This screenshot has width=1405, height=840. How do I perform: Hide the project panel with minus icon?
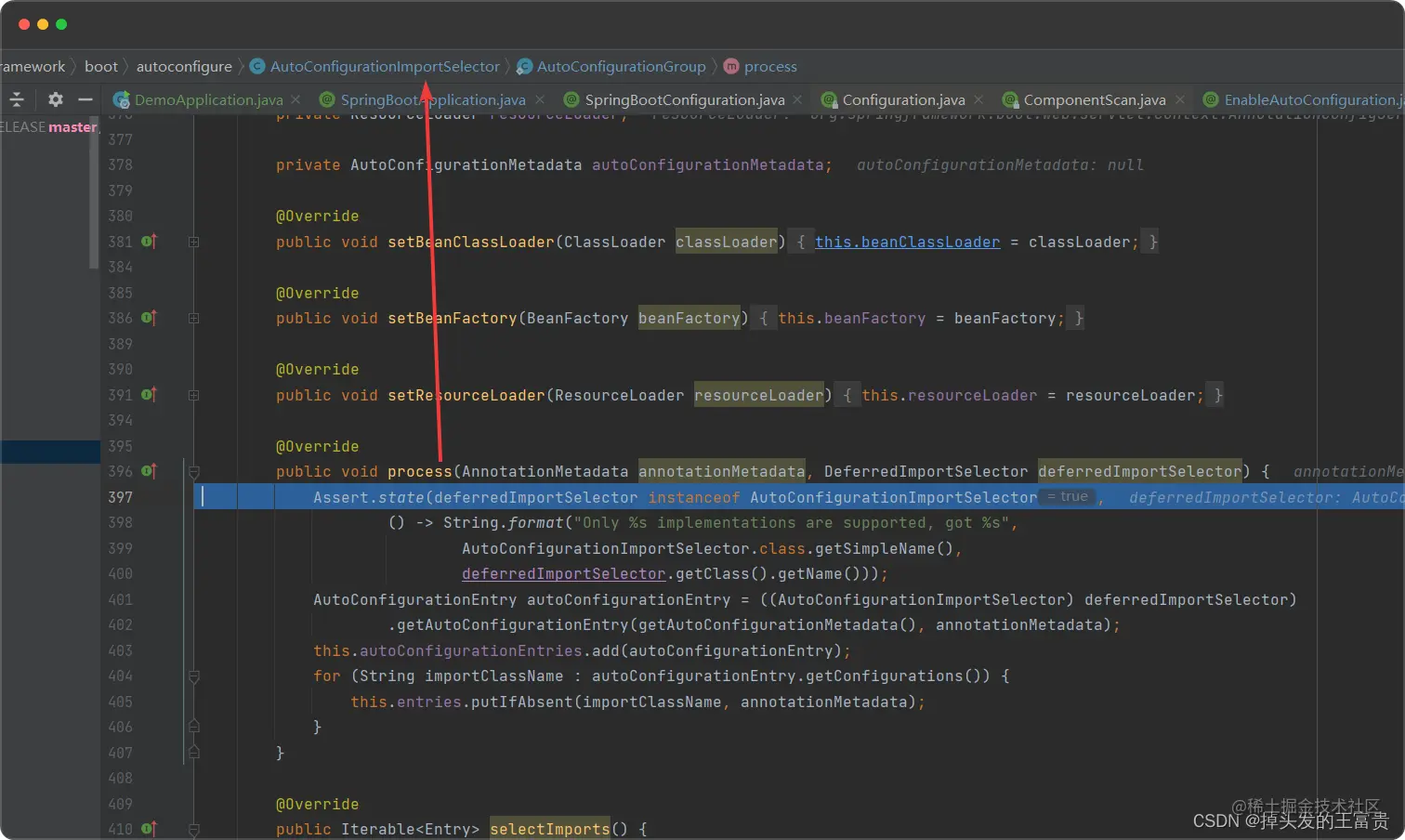[x=85, y=99]
